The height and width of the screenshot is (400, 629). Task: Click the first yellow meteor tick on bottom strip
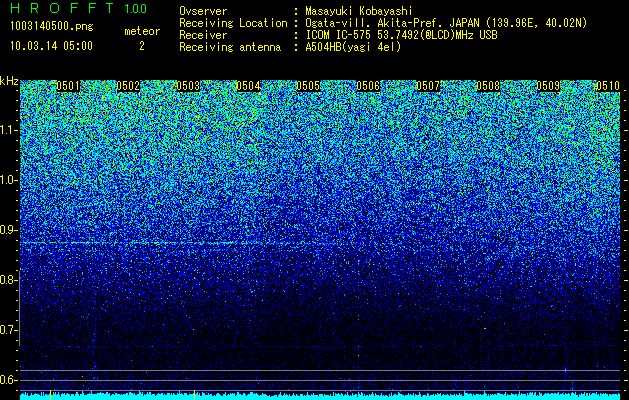[50, 395]
